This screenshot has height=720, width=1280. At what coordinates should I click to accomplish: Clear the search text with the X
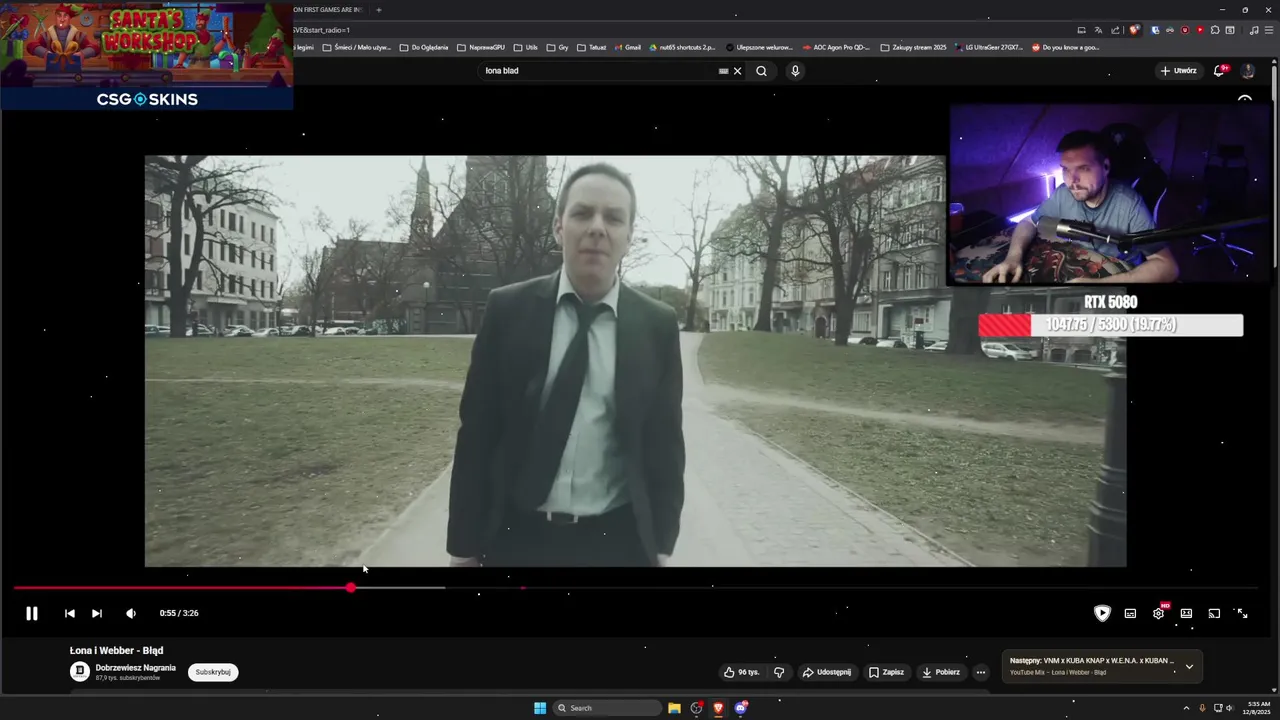737,71
